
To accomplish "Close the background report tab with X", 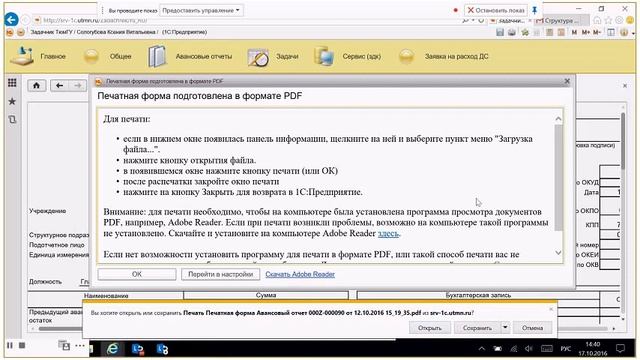I will pyautogui.click(x=625, y=86).
